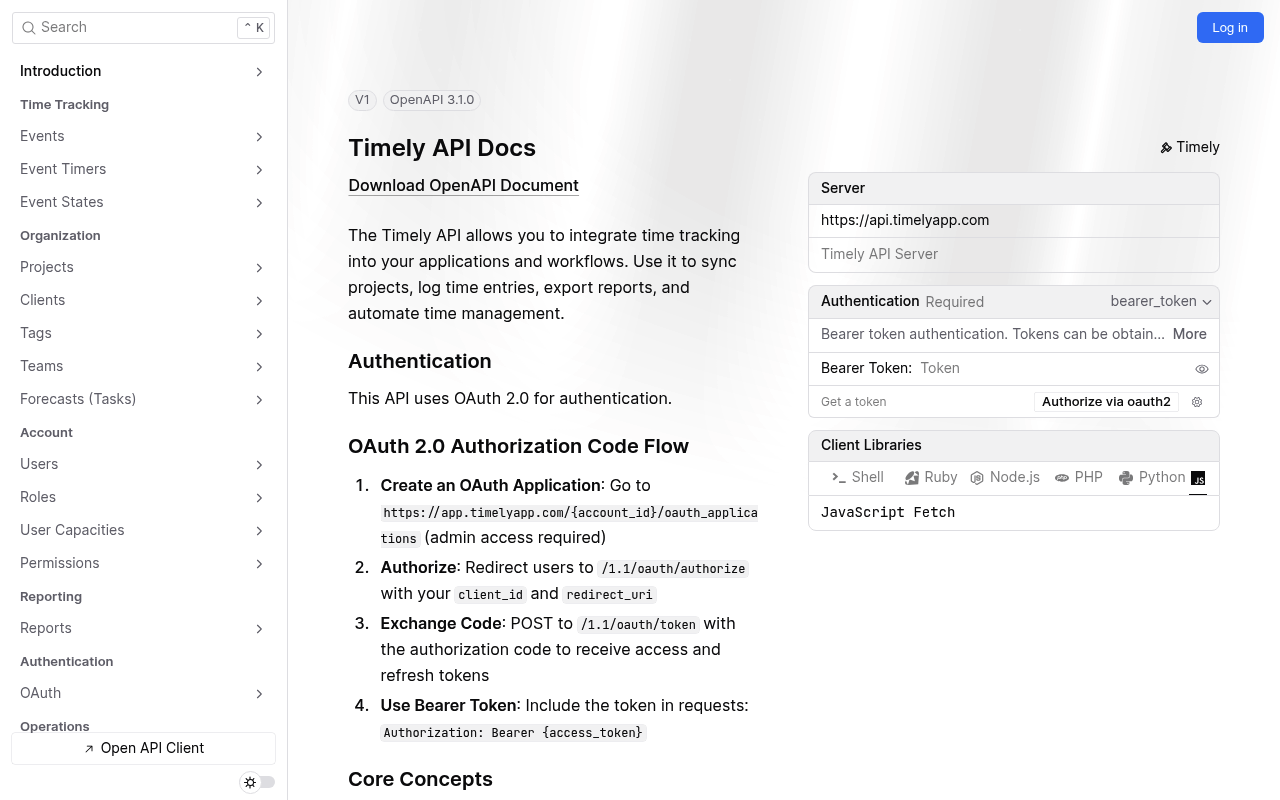Expand the Event Timers chevron
1280x800 pixels.
(259, 170)
